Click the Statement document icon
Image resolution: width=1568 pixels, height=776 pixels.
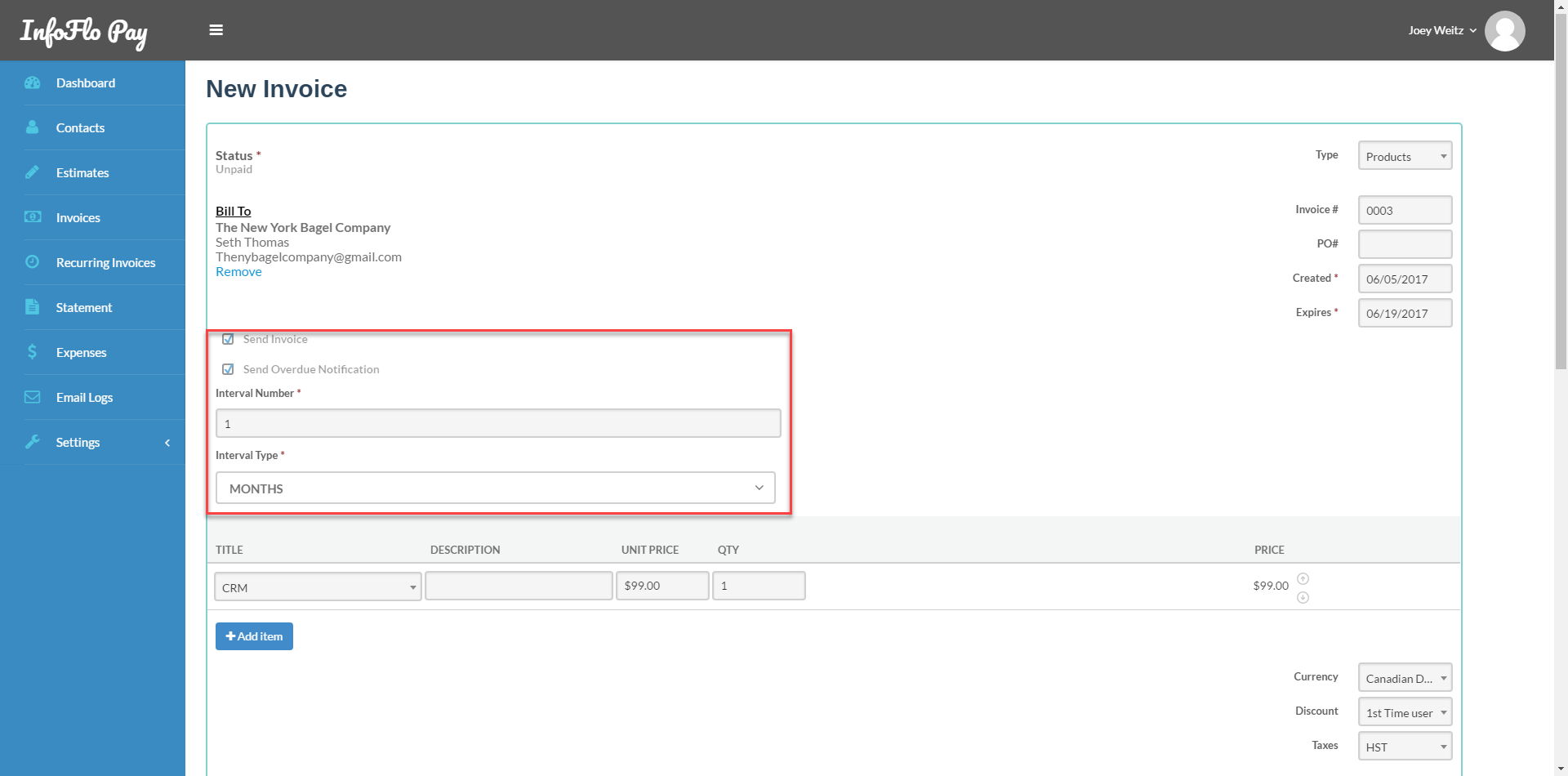click(x=33, y=307)
